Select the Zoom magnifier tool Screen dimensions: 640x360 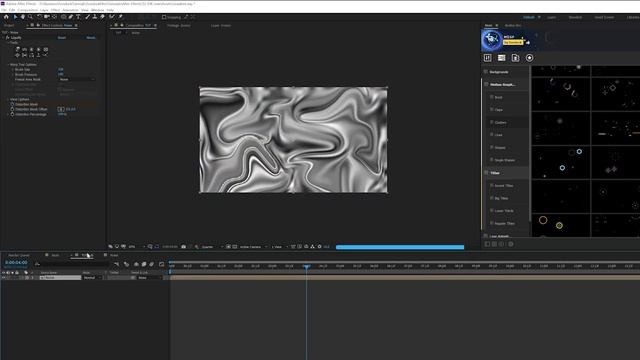[x=30, y=17]
